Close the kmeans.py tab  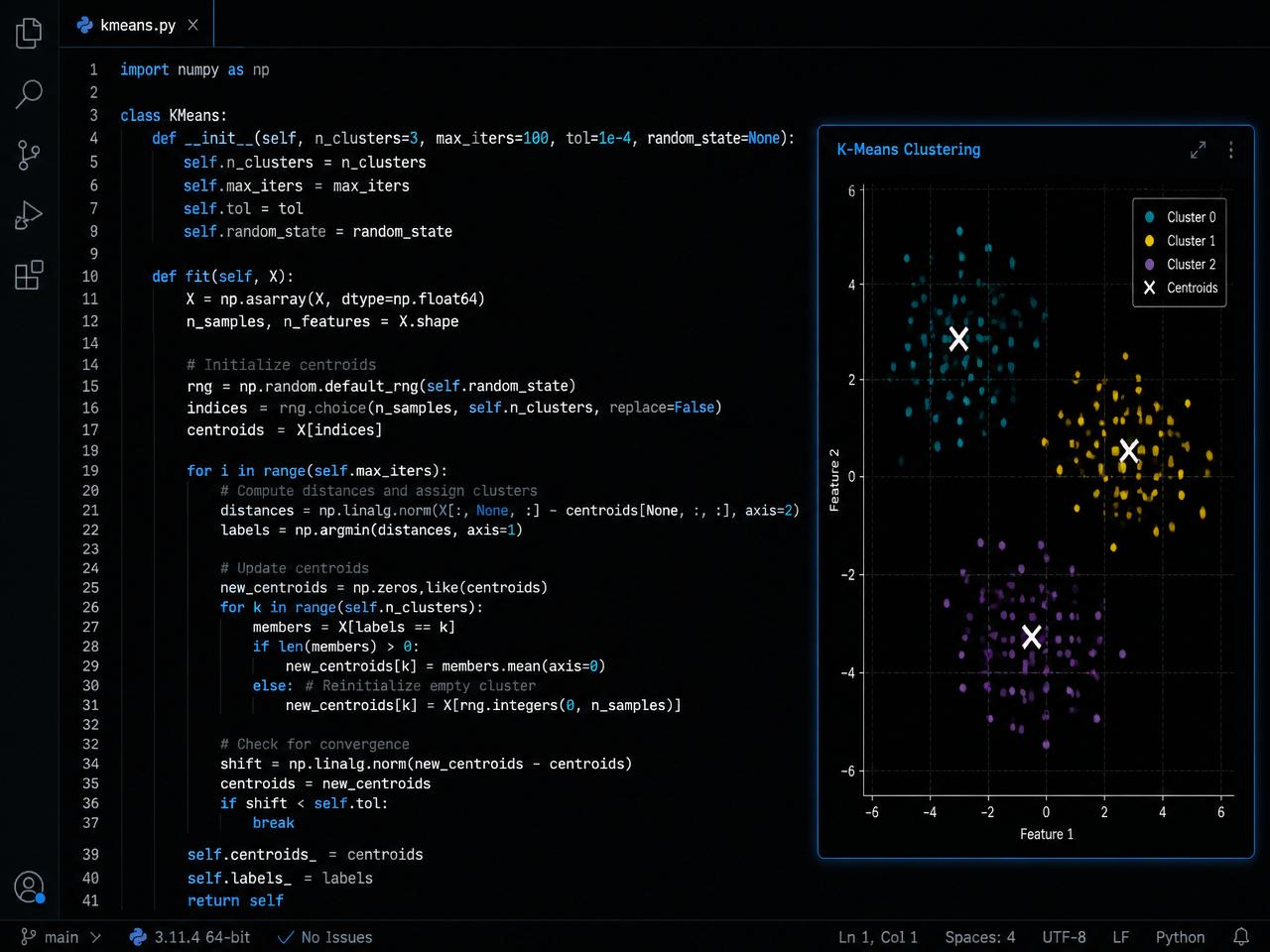click(x=192, y=25)
